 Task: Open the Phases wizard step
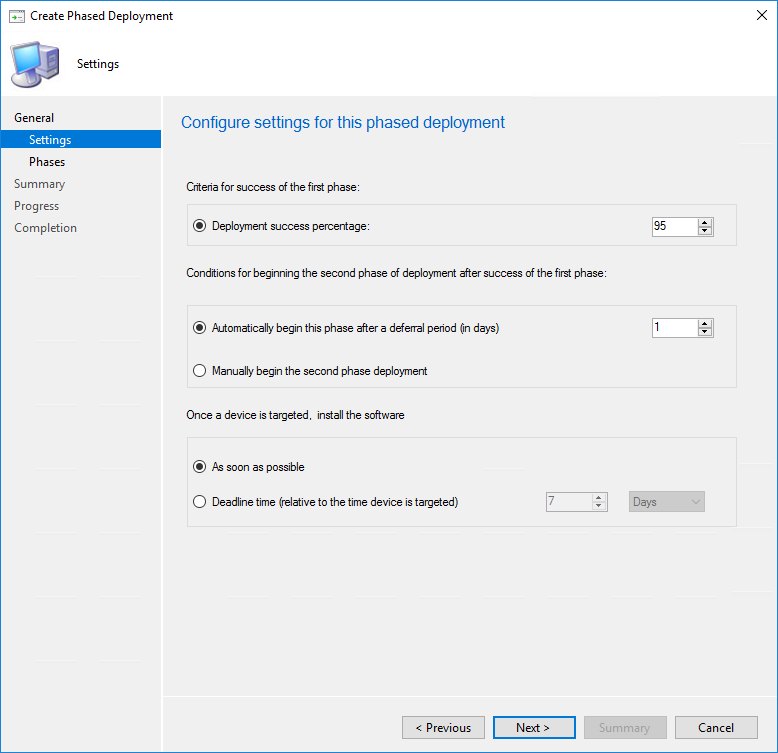(x=47, y=162)
